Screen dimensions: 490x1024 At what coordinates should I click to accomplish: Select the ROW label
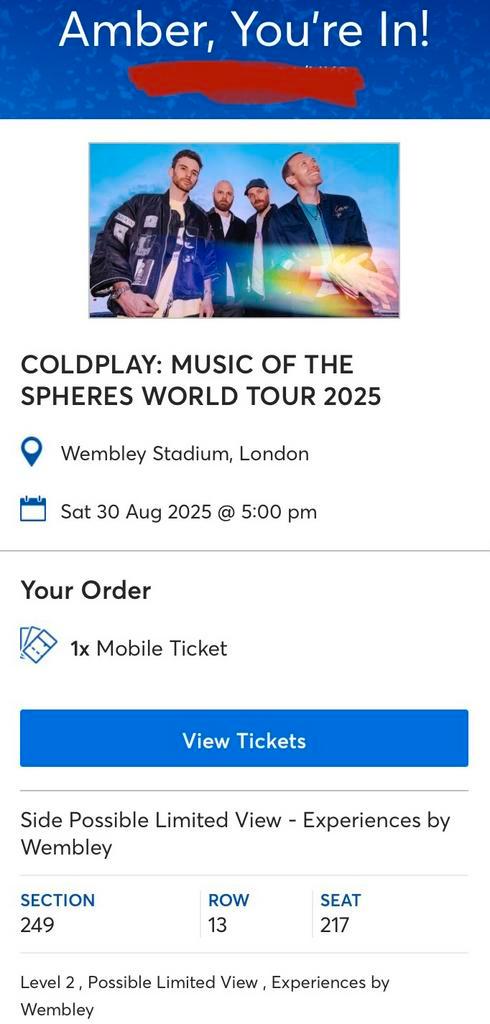tap(229, 900)
